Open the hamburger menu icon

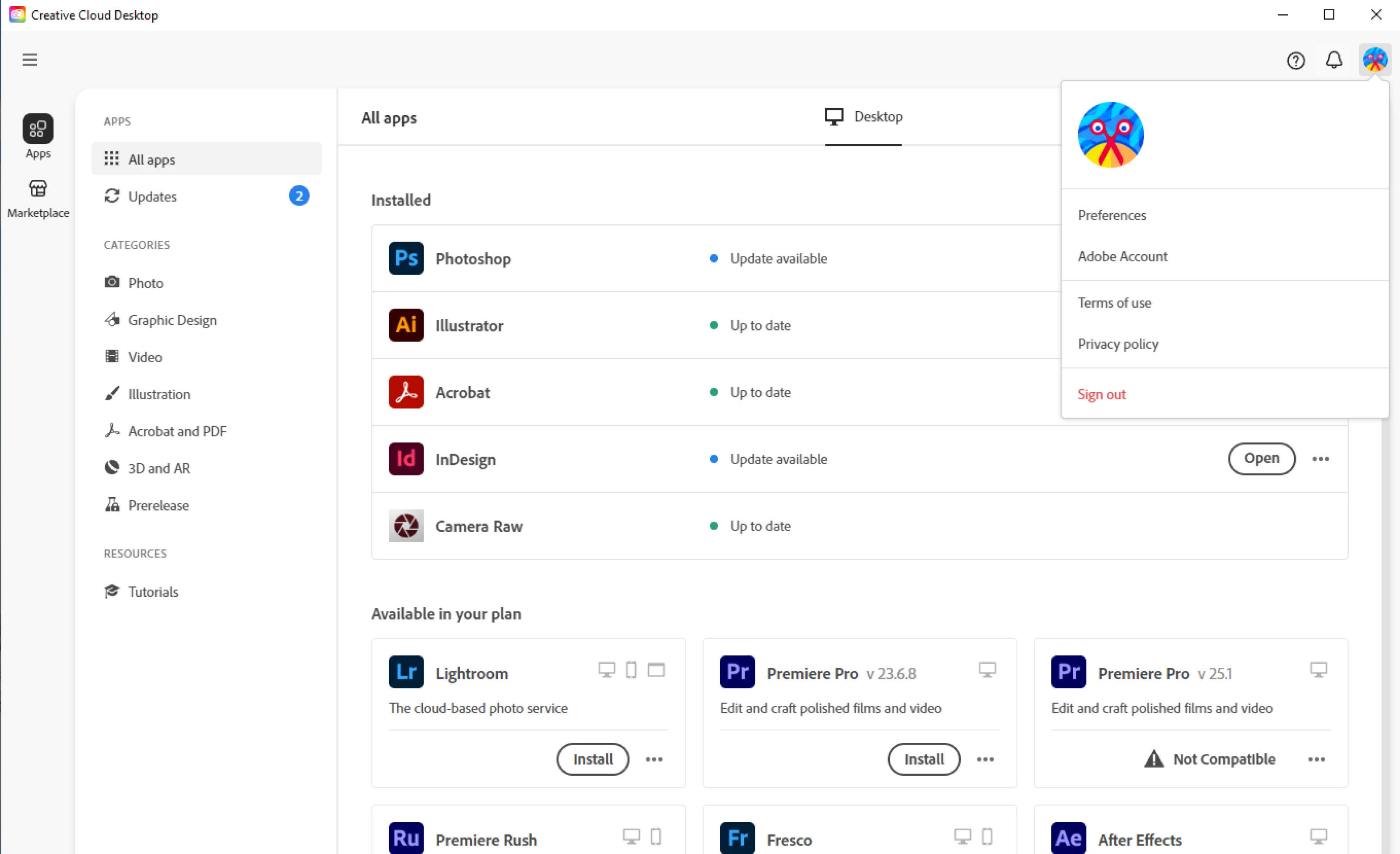coord(29,60)
